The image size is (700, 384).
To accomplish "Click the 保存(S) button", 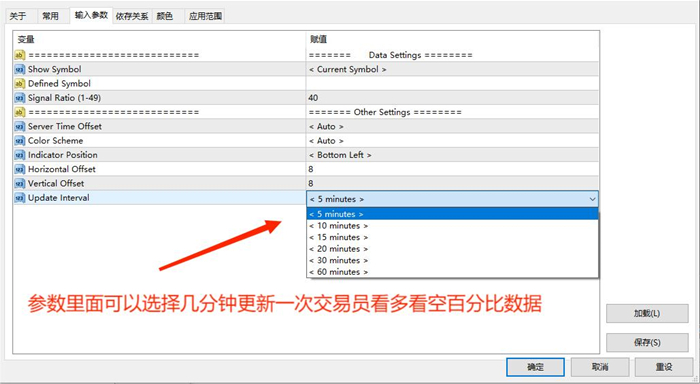I will click(647, 342).
